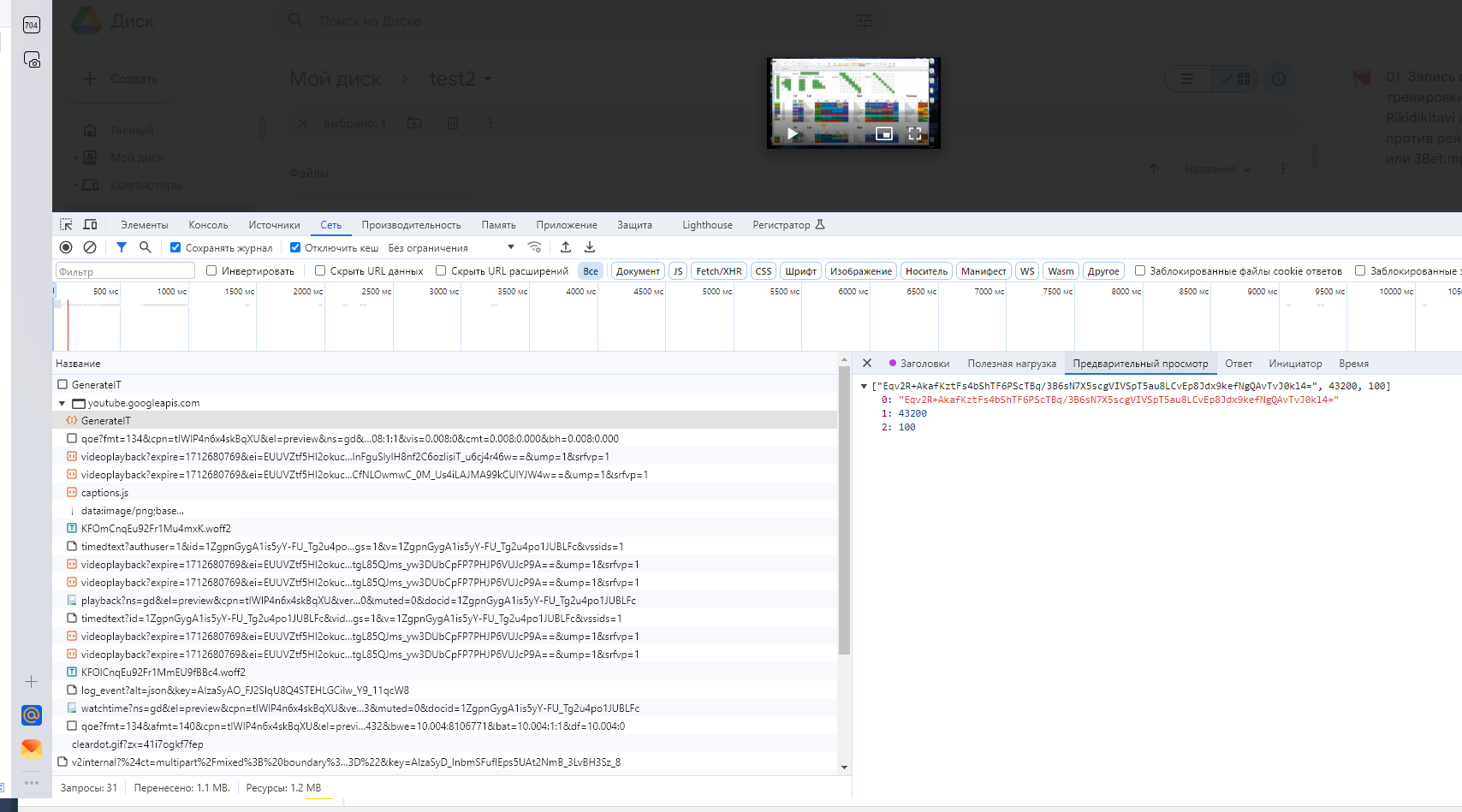Enable the Инвертировать checkbox
The image size is (1462, 812).
(x=211, y=271)
